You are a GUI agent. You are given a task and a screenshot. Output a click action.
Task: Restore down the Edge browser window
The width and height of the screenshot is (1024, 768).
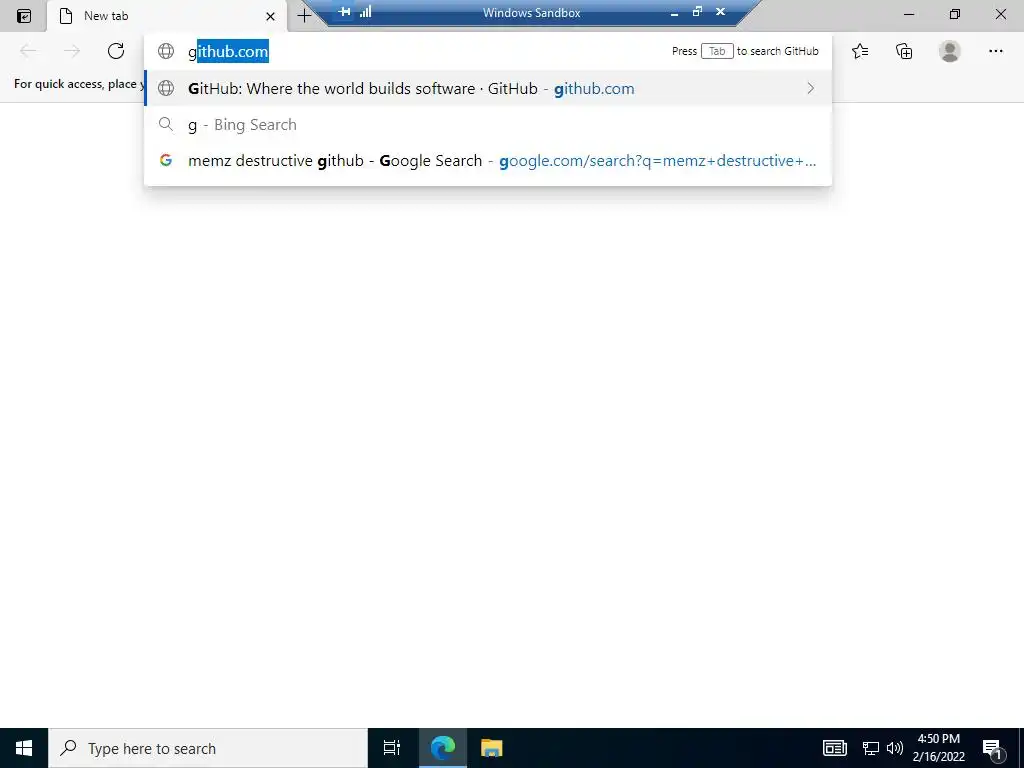point(955,14)
